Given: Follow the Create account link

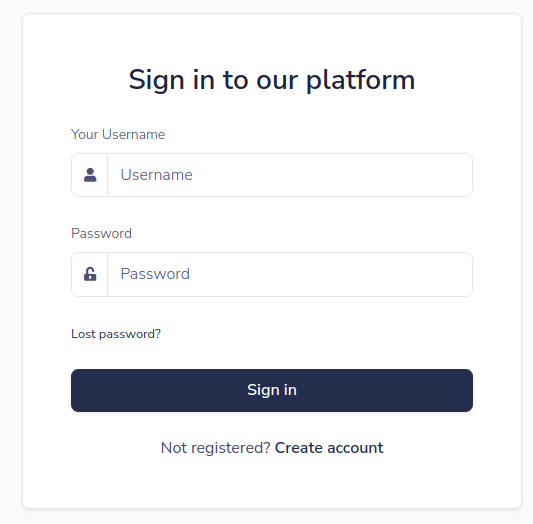Looking at the screenshot, I should tap(329, 448).
